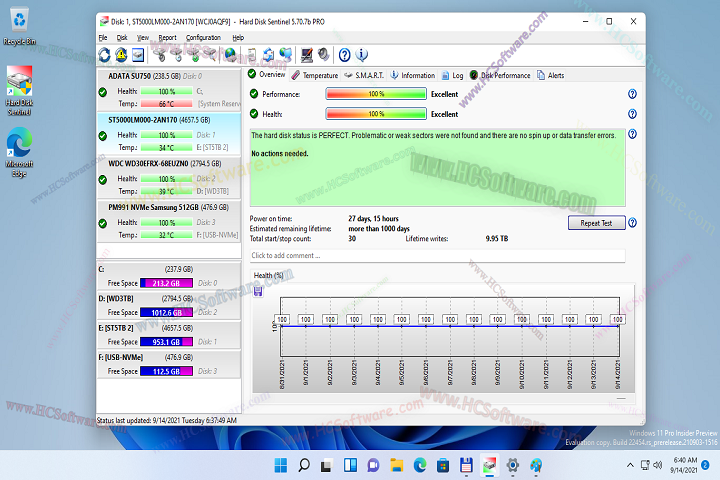Click the document report toolbar icon
This screenshot has height=480, width=720.
(x=251, y=55)
